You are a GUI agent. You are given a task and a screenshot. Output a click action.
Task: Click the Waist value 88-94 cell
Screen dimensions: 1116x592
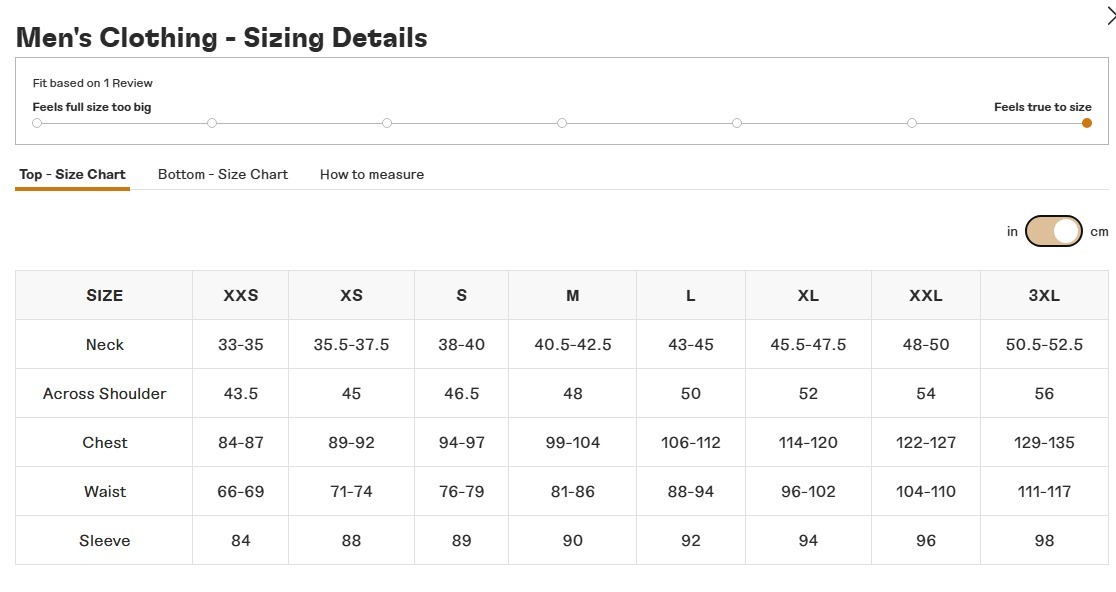[690, 491]
